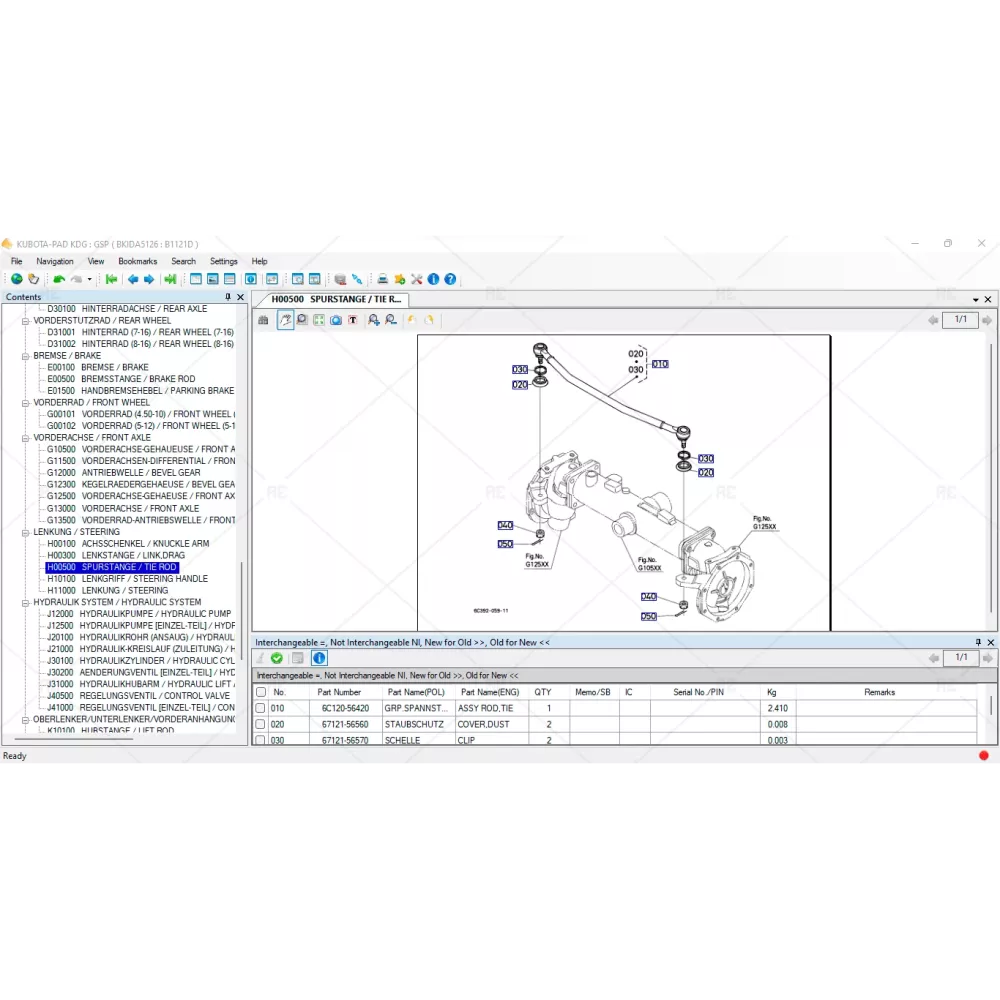Viewport: 1000px width, 1000px height.
Task: Click the fit-to-window icon above diagram
Action: pos(318,320)
